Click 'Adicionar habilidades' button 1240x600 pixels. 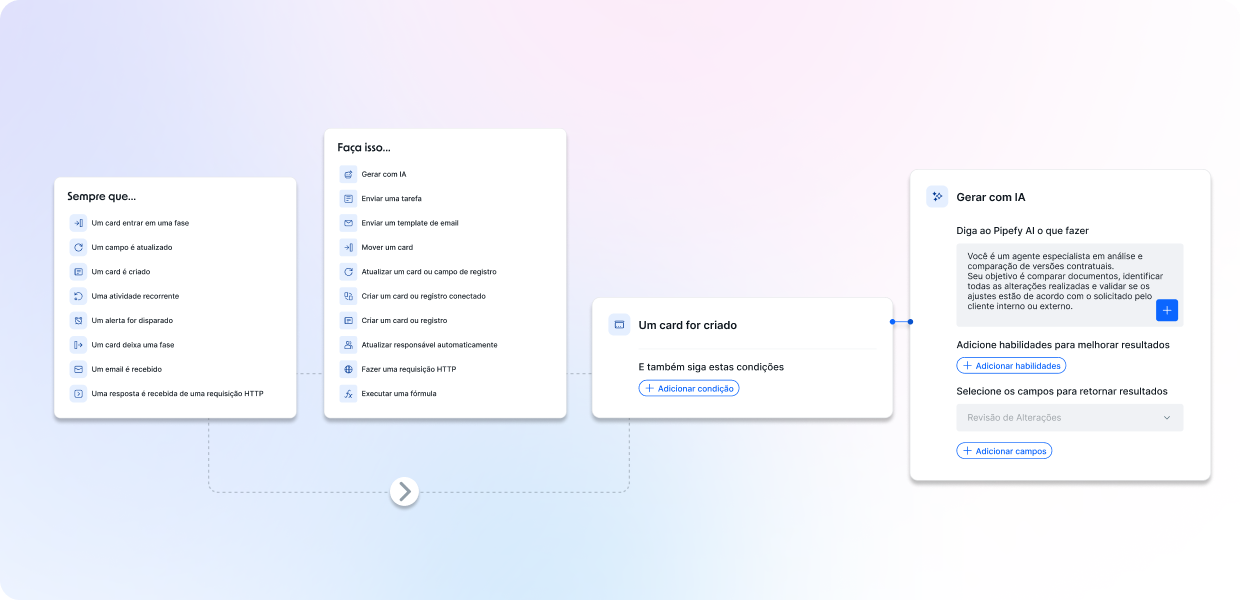[x=1011, y=366]
